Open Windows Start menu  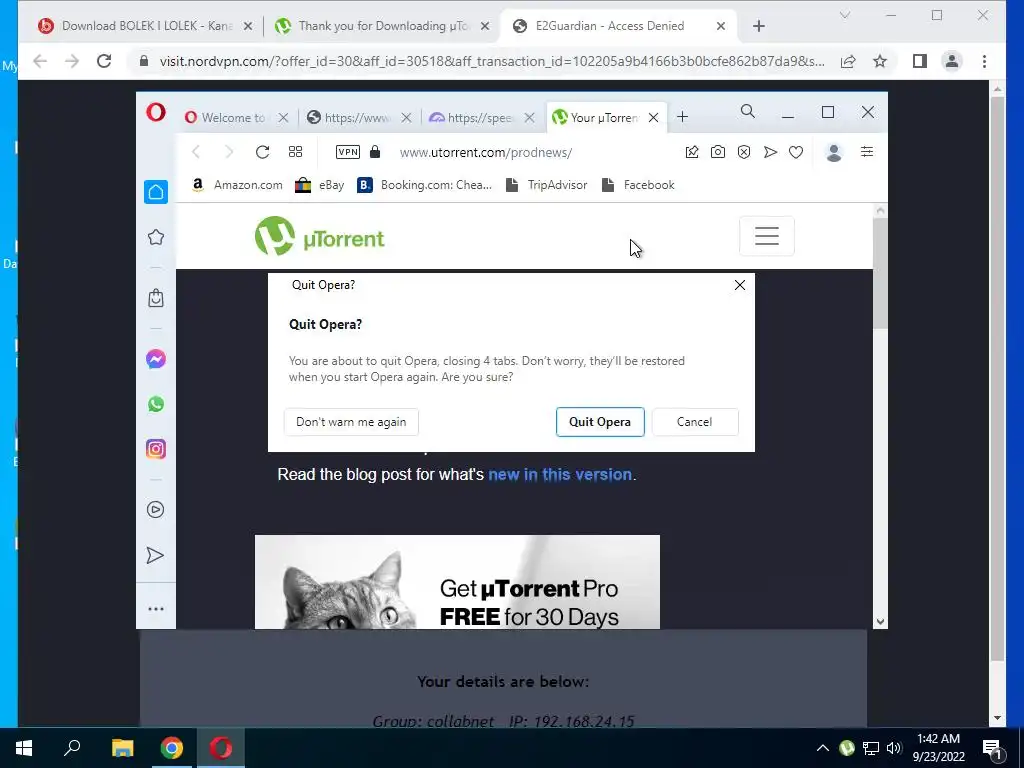(24, 748)
